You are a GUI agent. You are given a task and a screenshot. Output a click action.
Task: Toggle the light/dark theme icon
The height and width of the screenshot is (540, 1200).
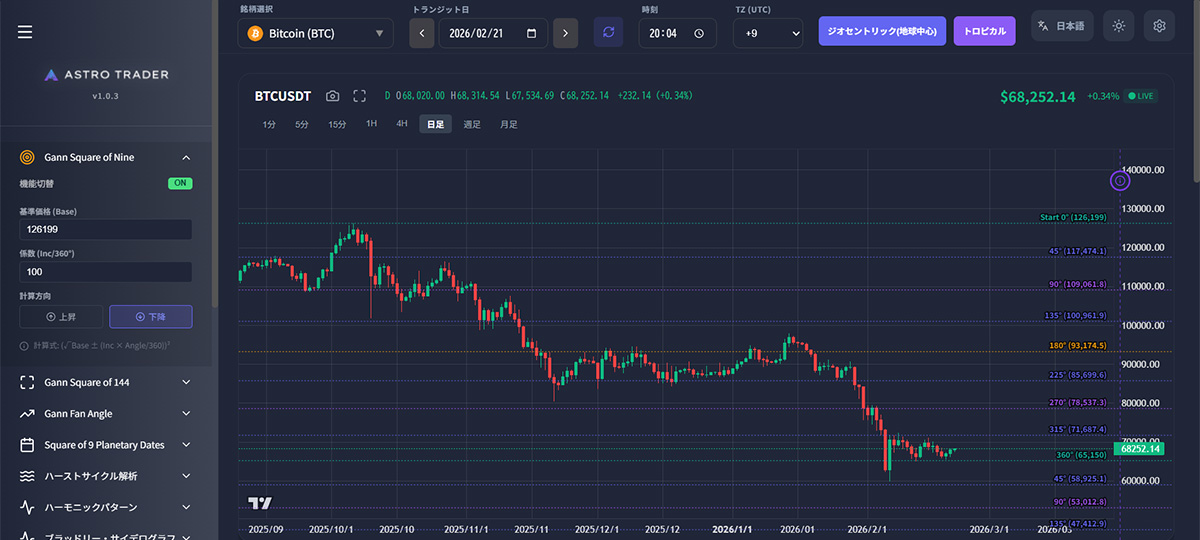[x=1118, y=27]
